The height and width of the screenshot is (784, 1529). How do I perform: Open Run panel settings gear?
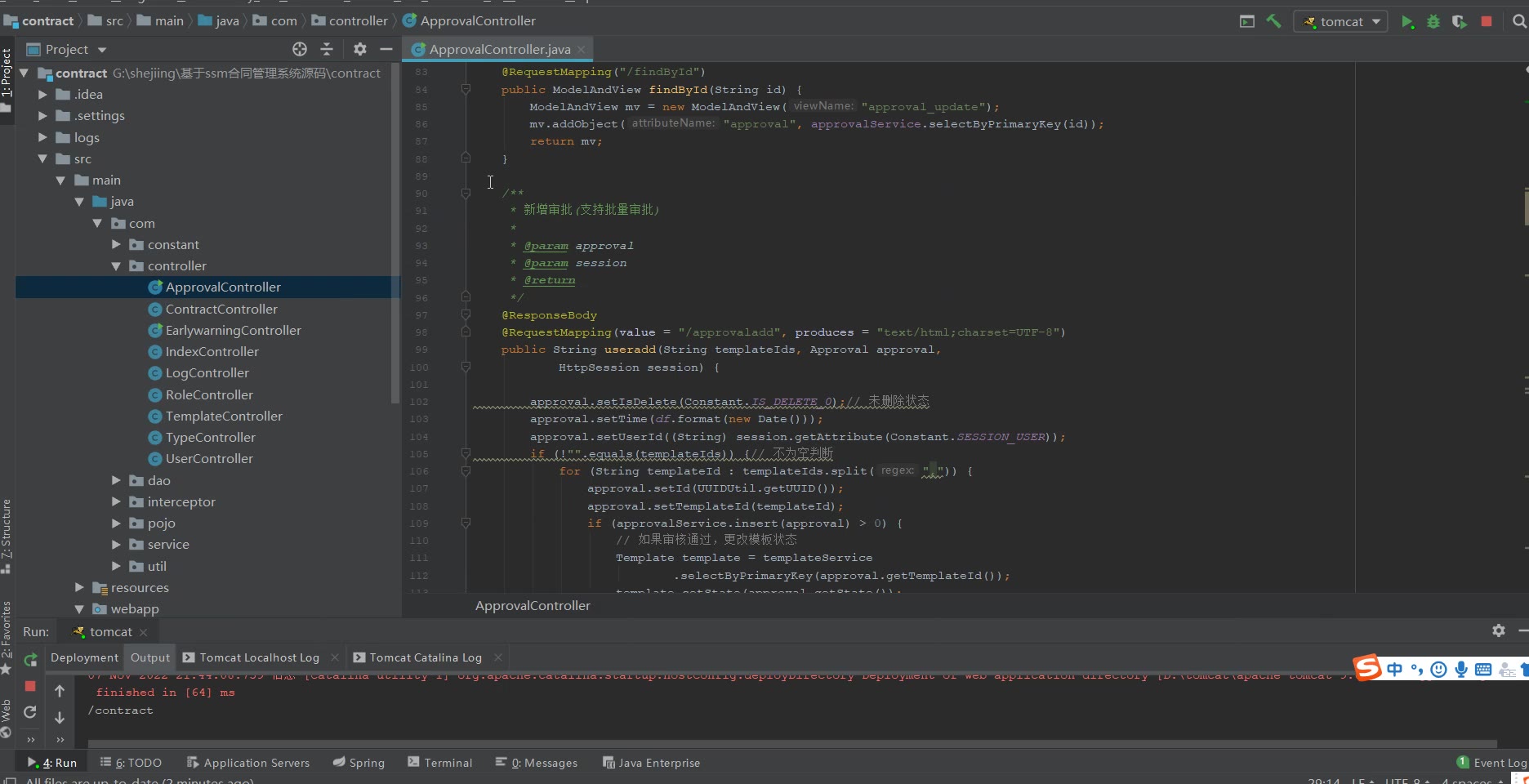click(1498, 630)
